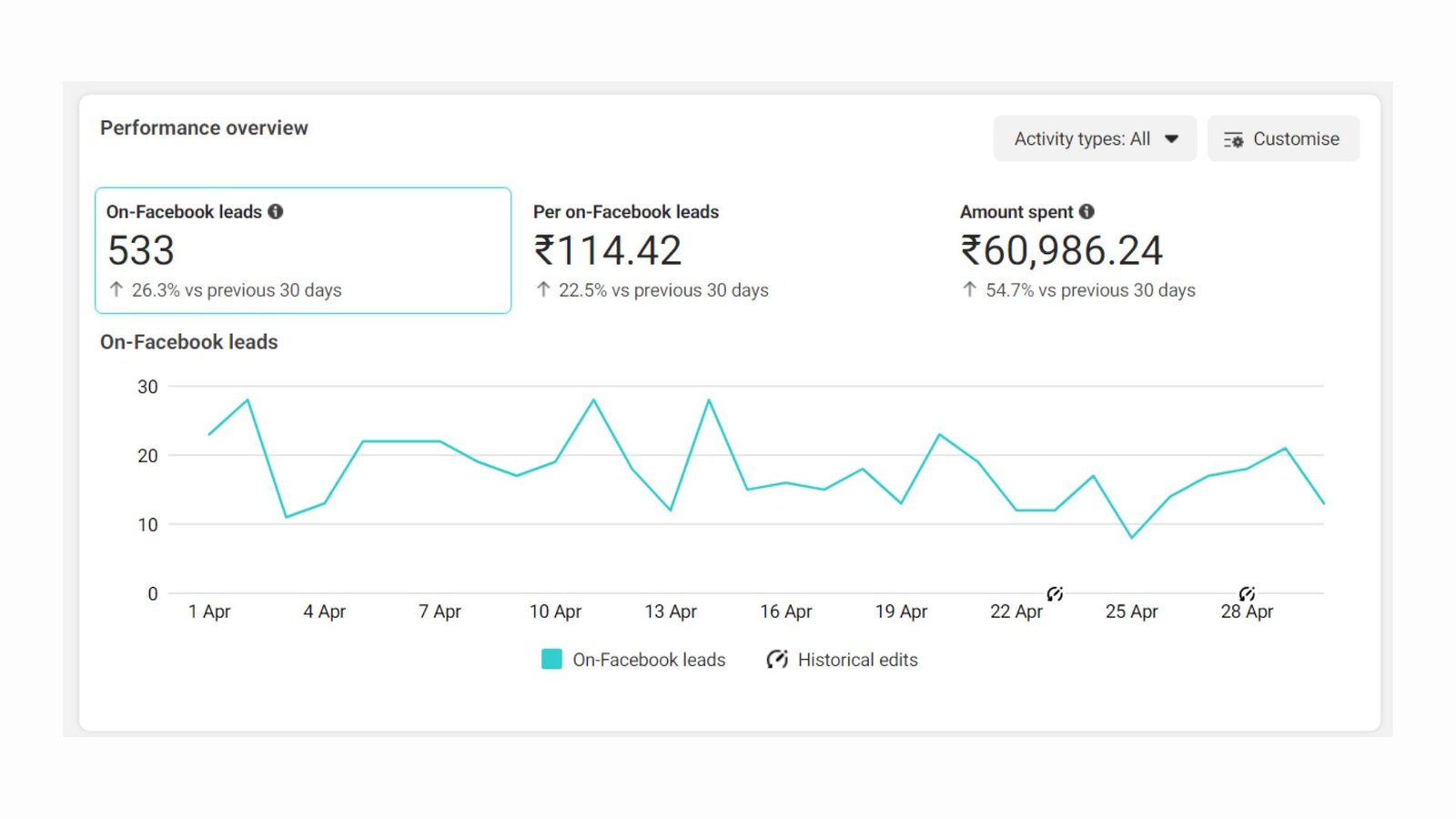This screenshot has height=819, width=1456.
Task: Click the info icon beside Amount spent
Action: click(1087, 211)
